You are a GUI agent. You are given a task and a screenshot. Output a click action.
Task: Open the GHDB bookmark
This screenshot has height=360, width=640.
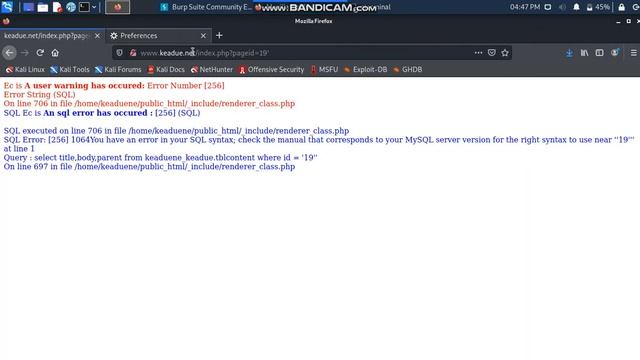pyautogui.click(x=407, y=69)
